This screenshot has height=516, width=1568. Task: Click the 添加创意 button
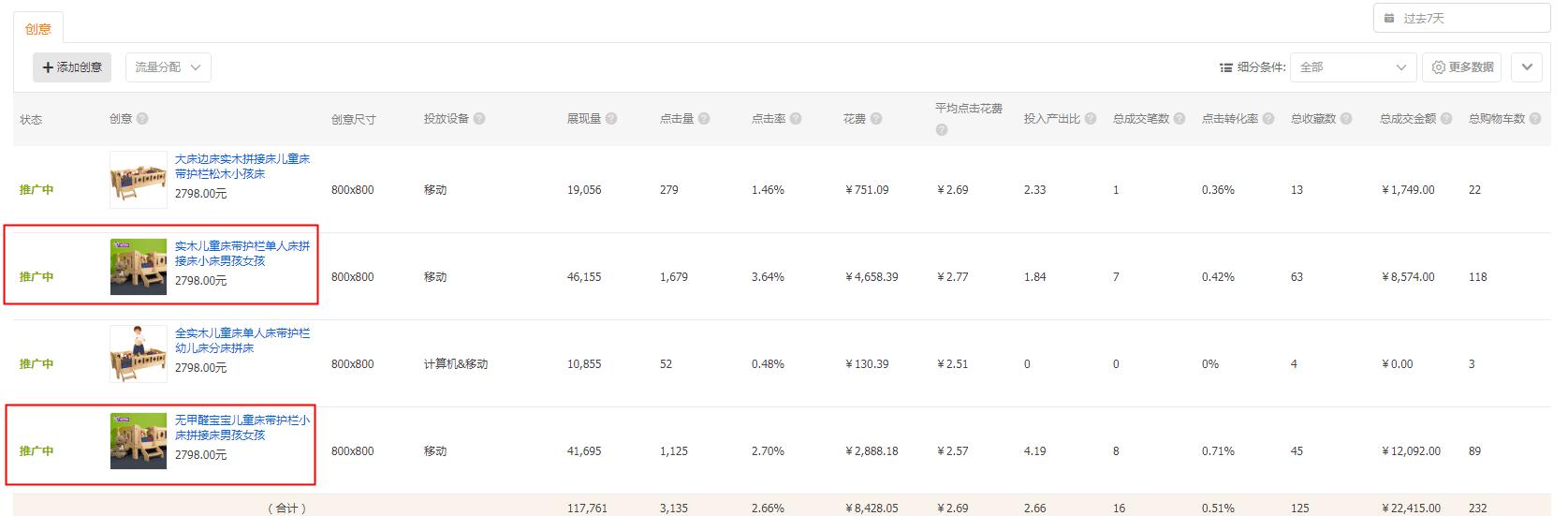[72, 67]
